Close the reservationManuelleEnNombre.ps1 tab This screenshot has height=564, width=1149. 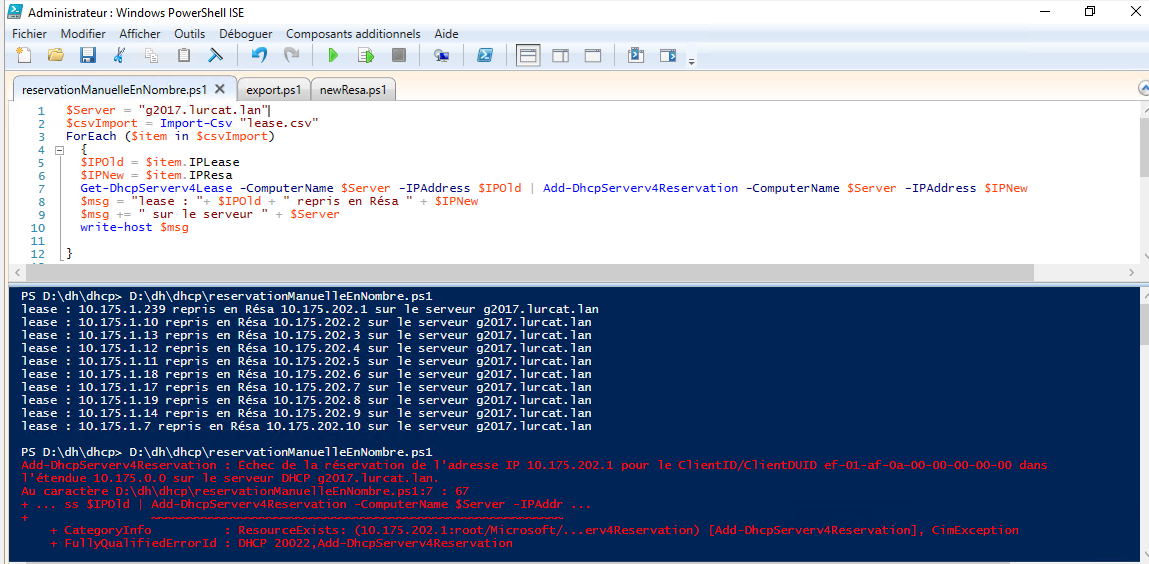(x=220, y=89)
